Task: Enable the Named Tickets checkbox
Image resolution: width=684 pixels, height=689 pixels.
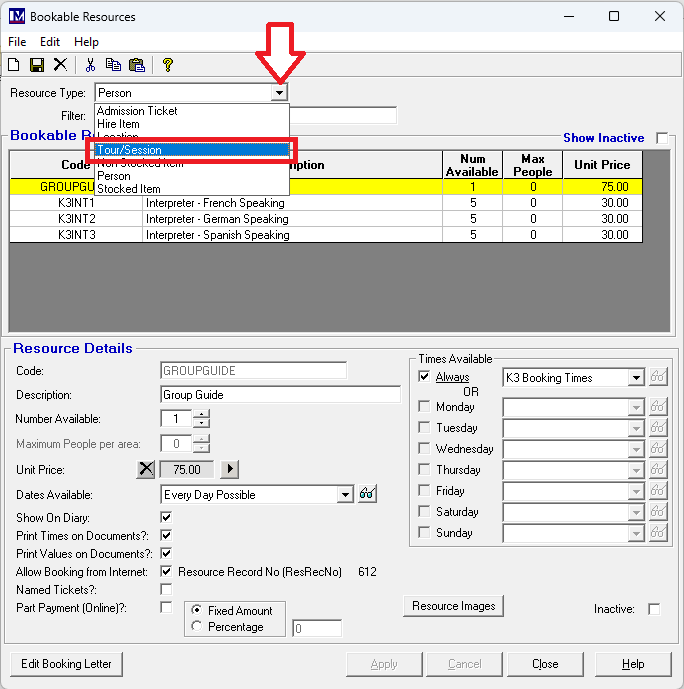Action: pos(166,590)
